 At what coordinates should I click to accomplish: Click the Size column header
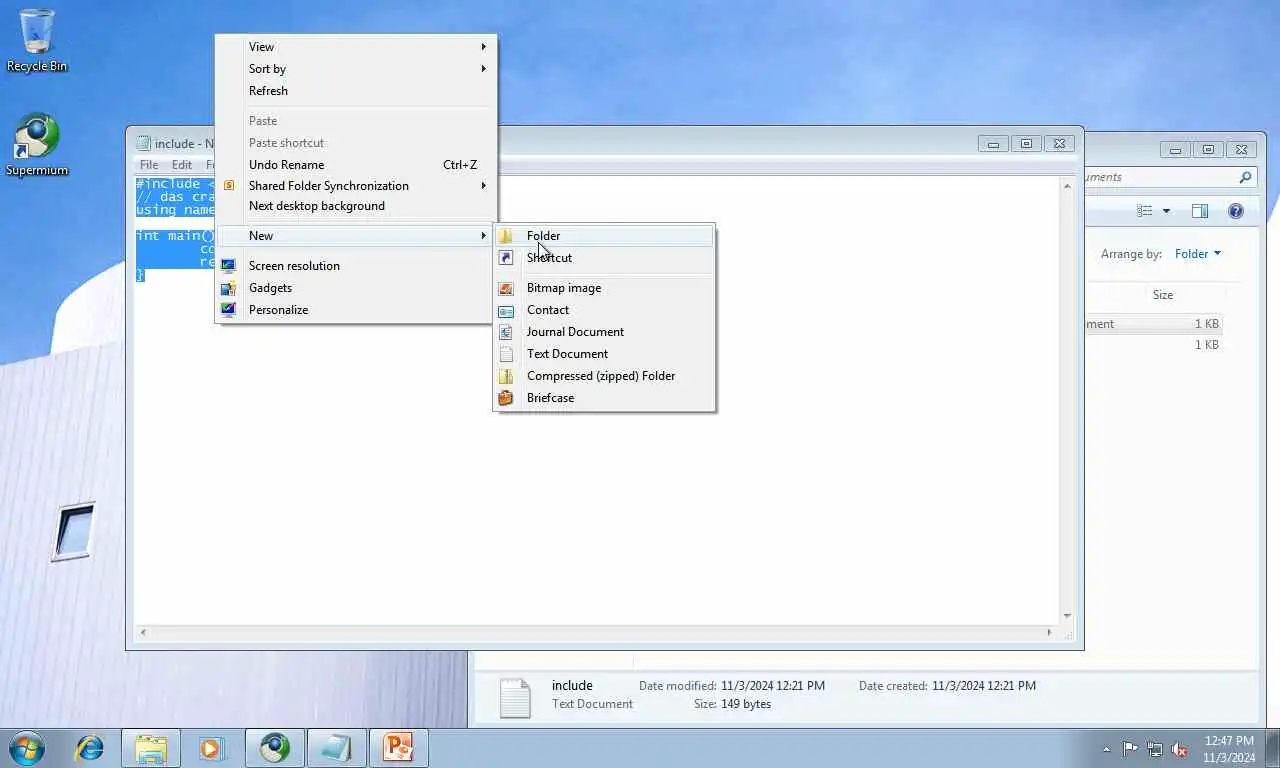coord(1163,295)
